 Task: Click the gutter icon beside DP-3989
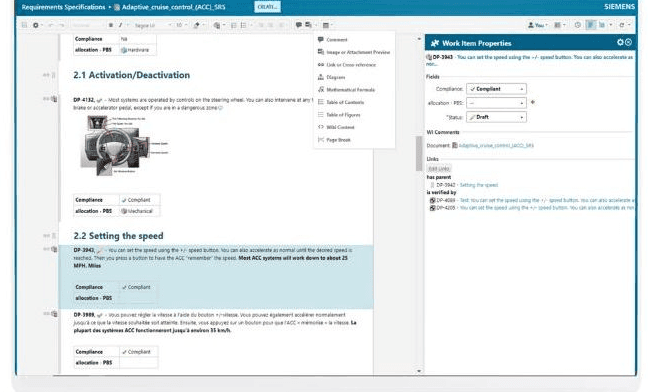(x=54, y=314)
